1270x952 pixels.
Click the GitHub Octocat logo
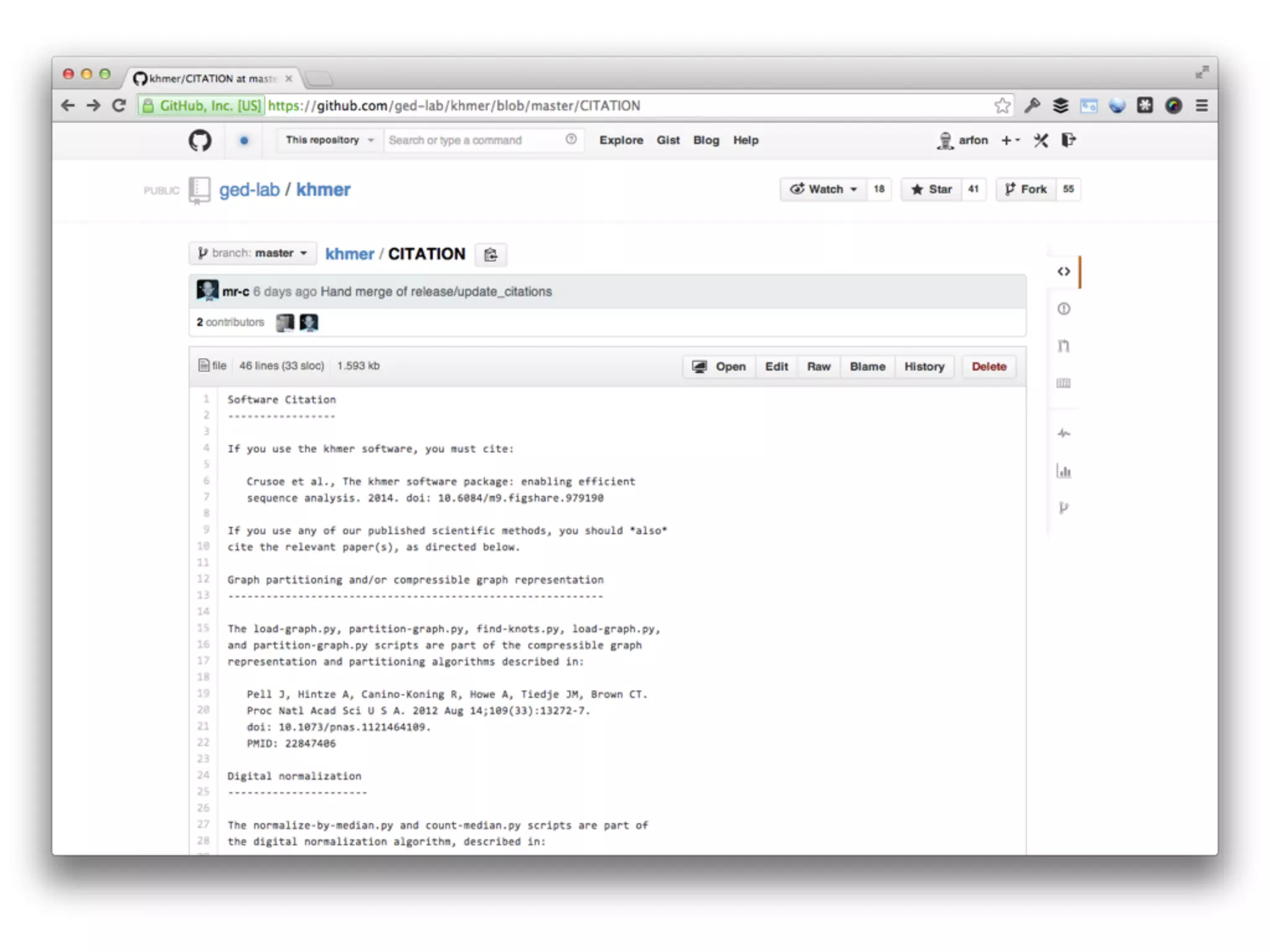click(200, 141)
